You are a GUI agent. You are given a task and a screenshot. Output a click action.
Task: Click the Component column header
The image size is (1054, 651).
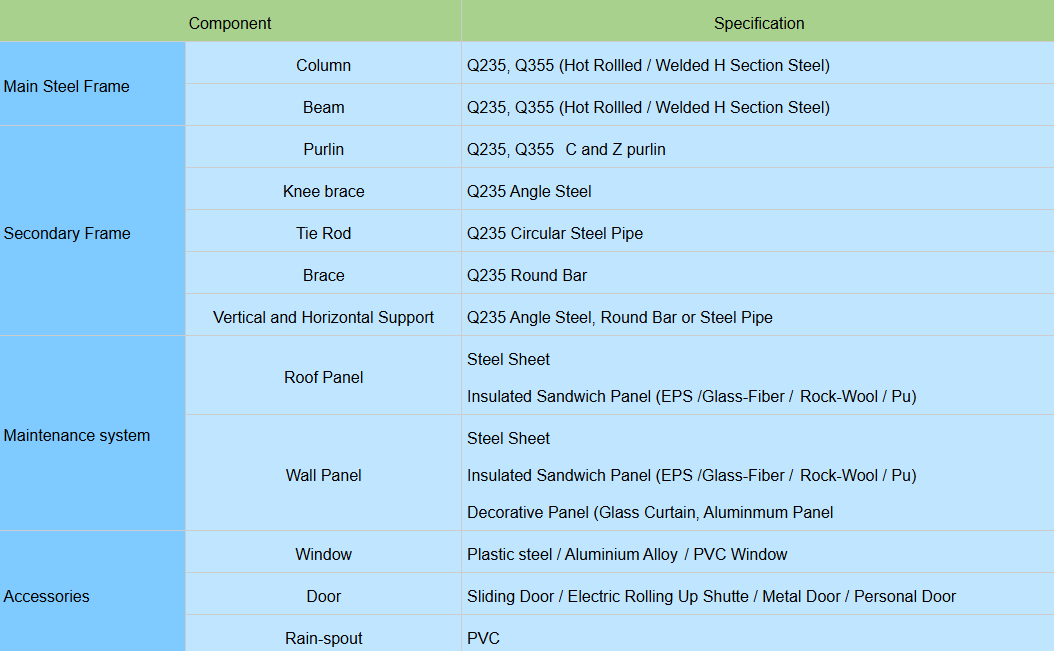point(230,23)
